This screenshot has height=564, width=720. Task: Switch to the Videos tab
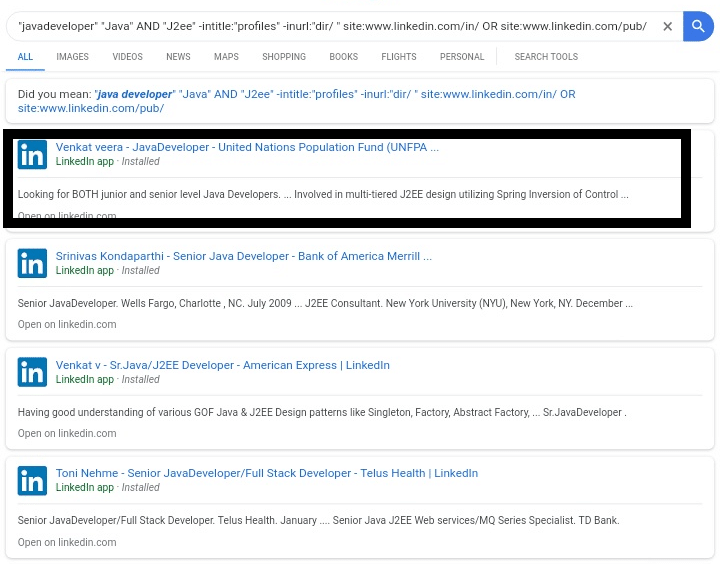[128, 56]
